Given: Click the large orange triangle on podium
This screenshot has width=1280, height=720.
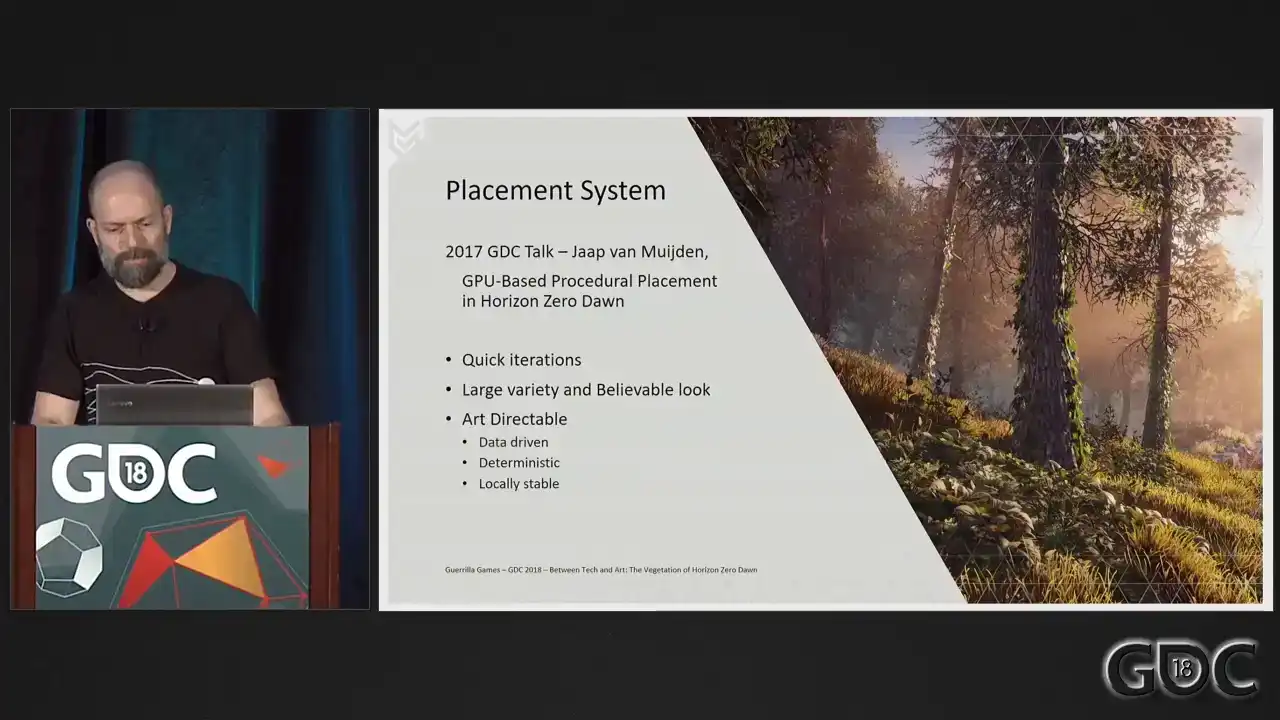Looking at the screenshot, I should [226, 558].
